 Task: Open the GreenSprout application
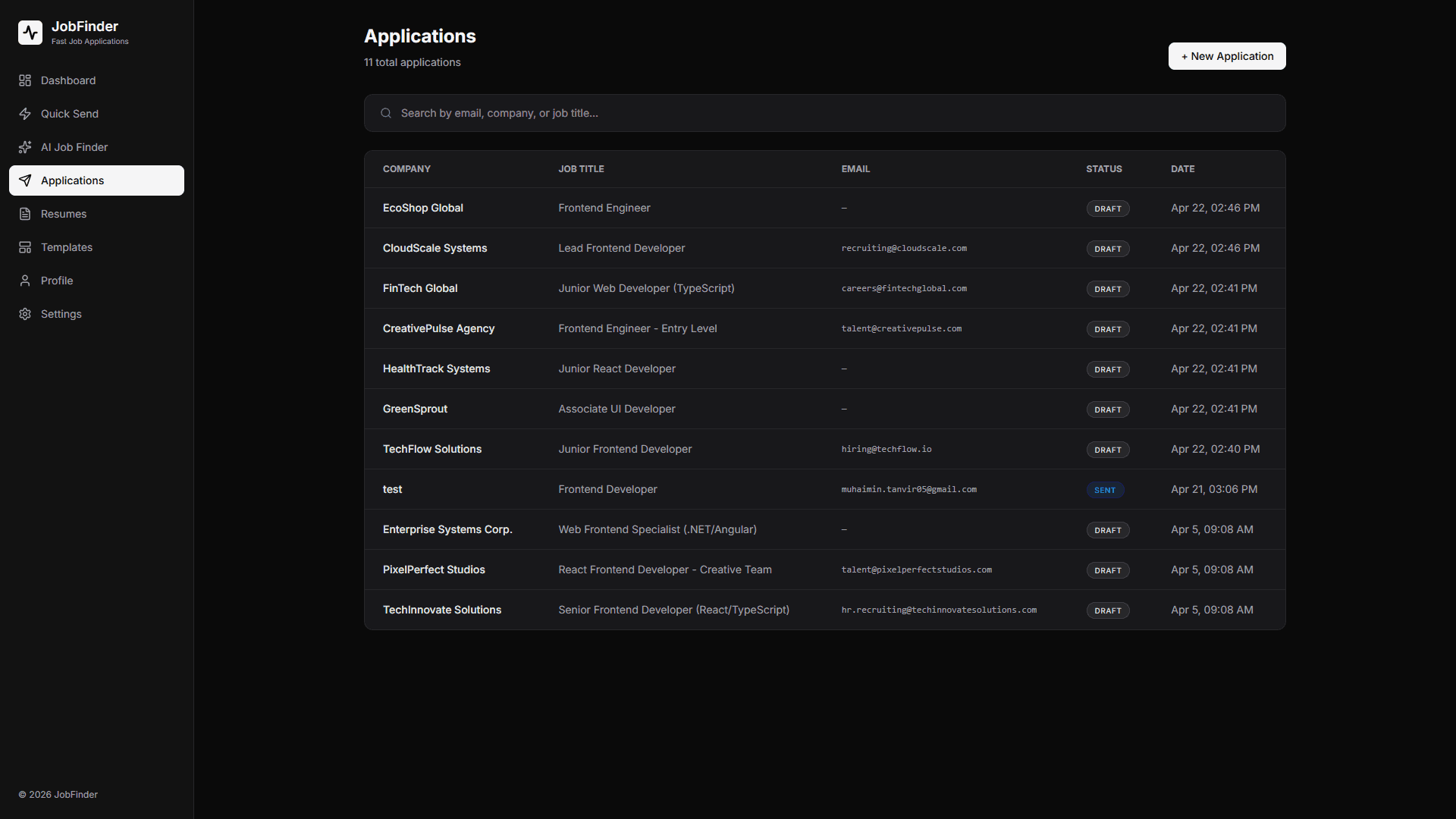(825, 409)
